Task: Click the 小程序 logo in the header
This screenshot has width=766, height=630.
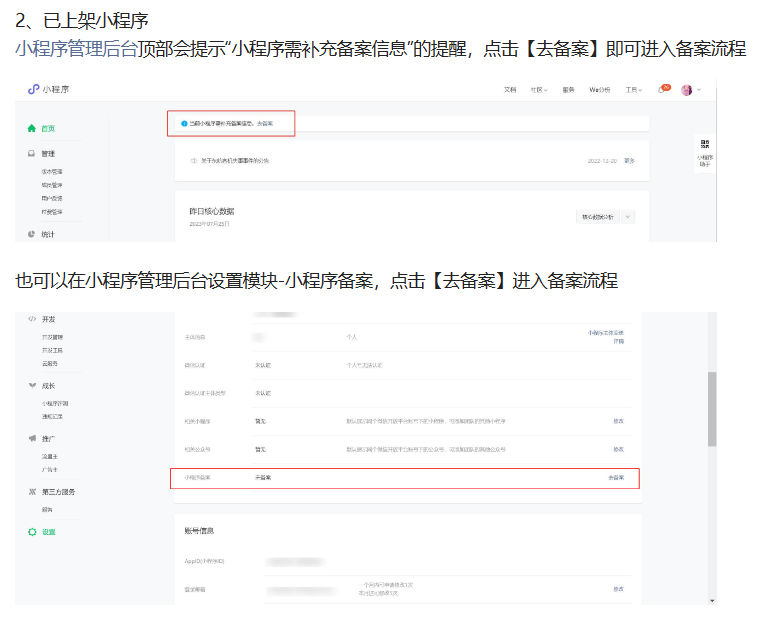Action: 48,89
